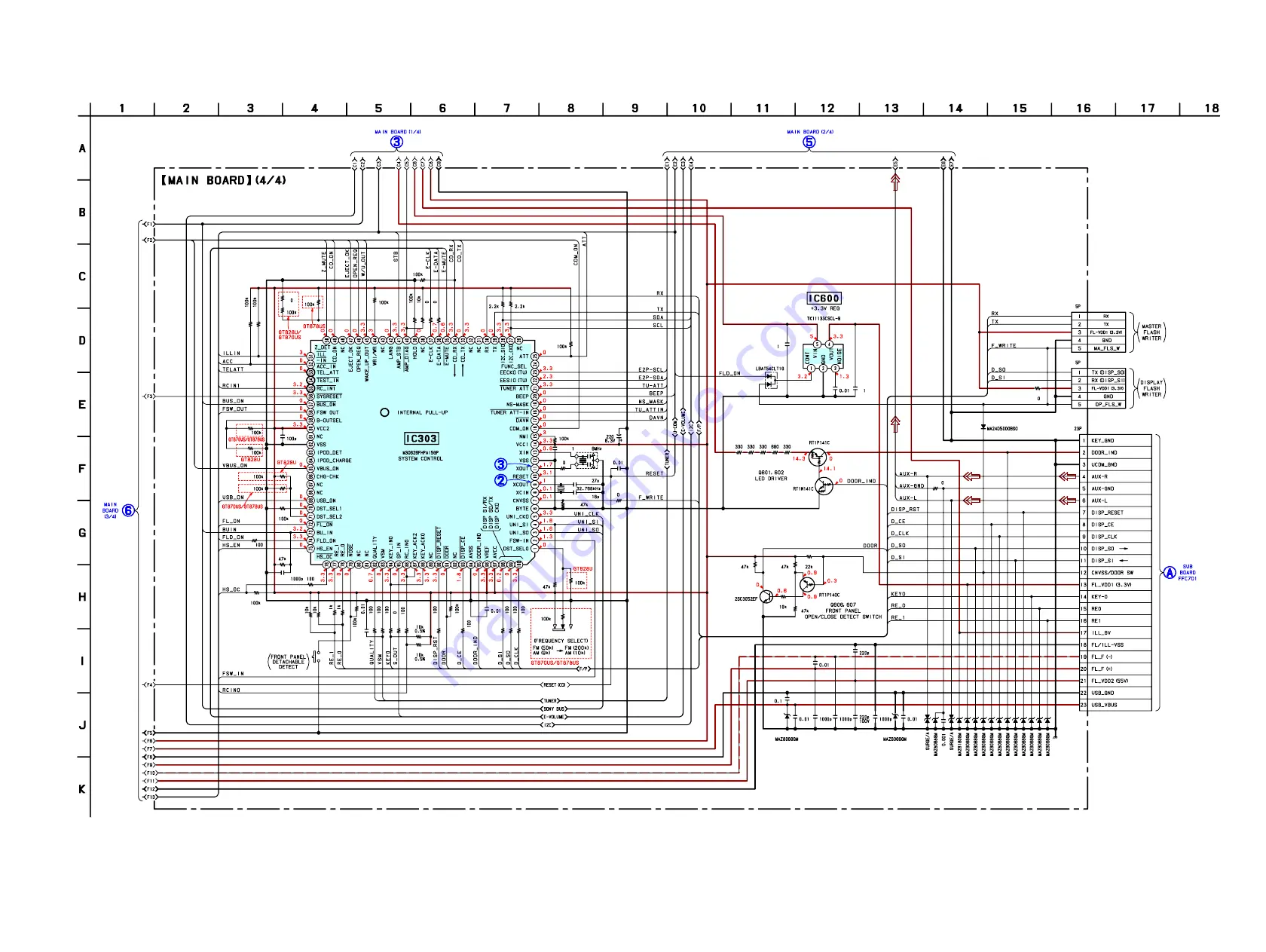Click hollow arrow beside pin 4 AUX-R
Image resolution: width=1266 pixels, height=952 pixels.
tap(1068, 476)
